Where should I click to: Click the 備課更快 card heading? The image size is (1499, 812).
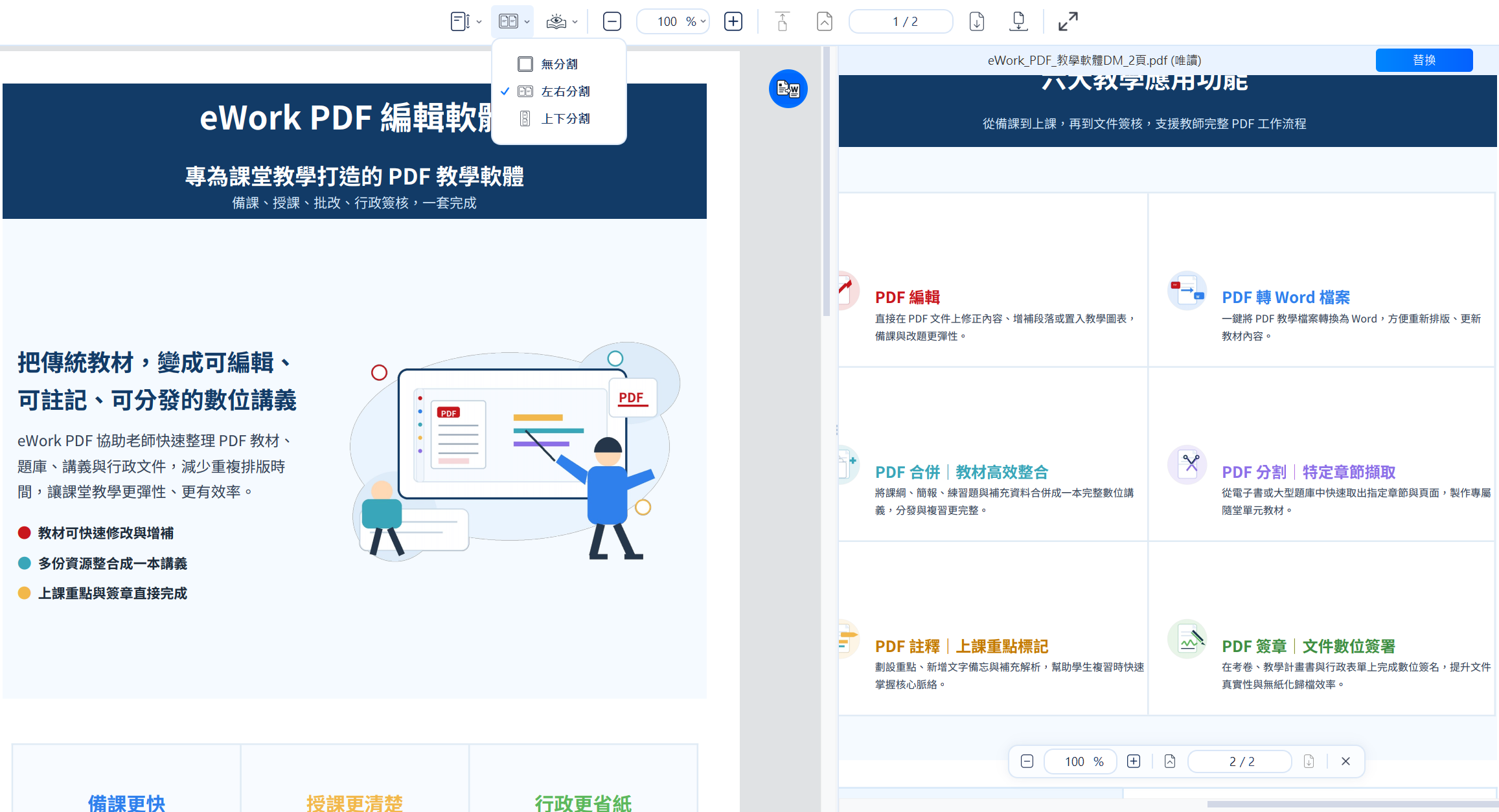126,803
